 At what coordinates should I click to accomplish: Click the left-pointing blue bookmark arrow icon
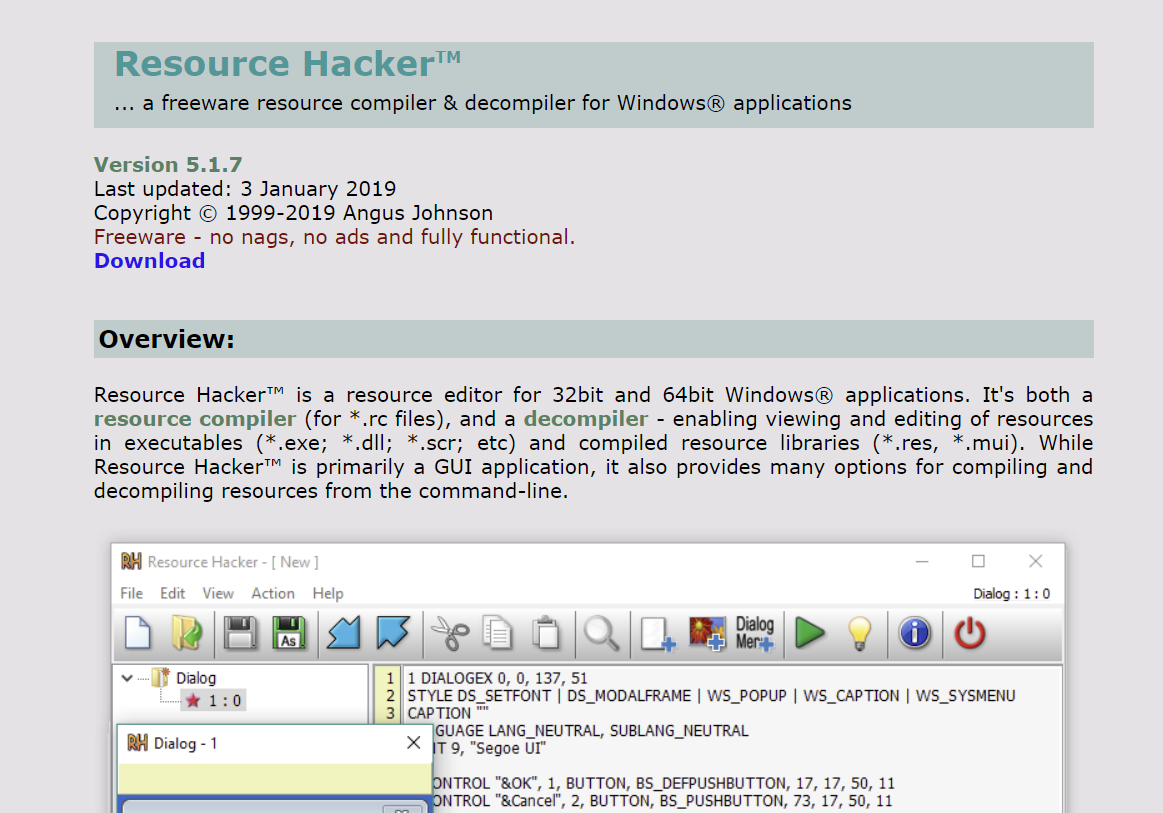(344, 633)
